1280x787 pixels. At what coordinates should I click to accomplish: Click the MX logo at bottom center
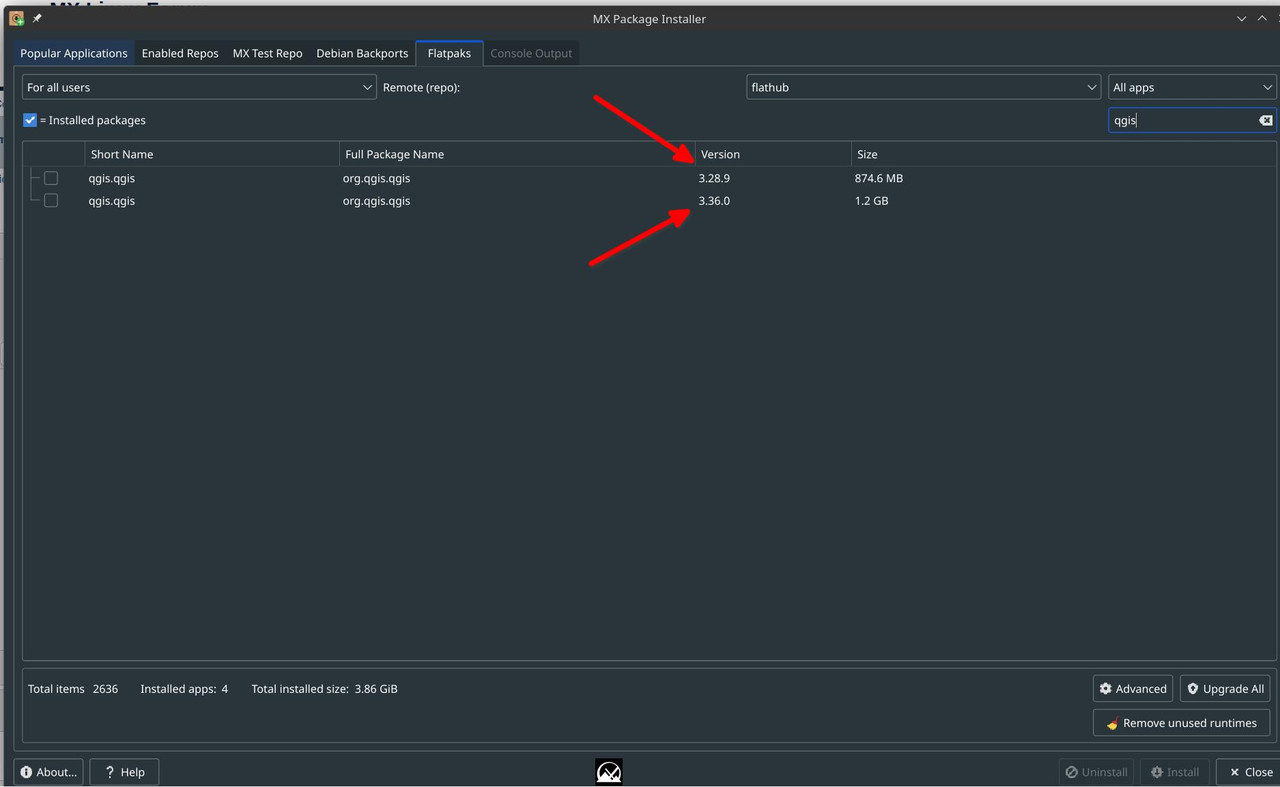[x=609, y=771]
